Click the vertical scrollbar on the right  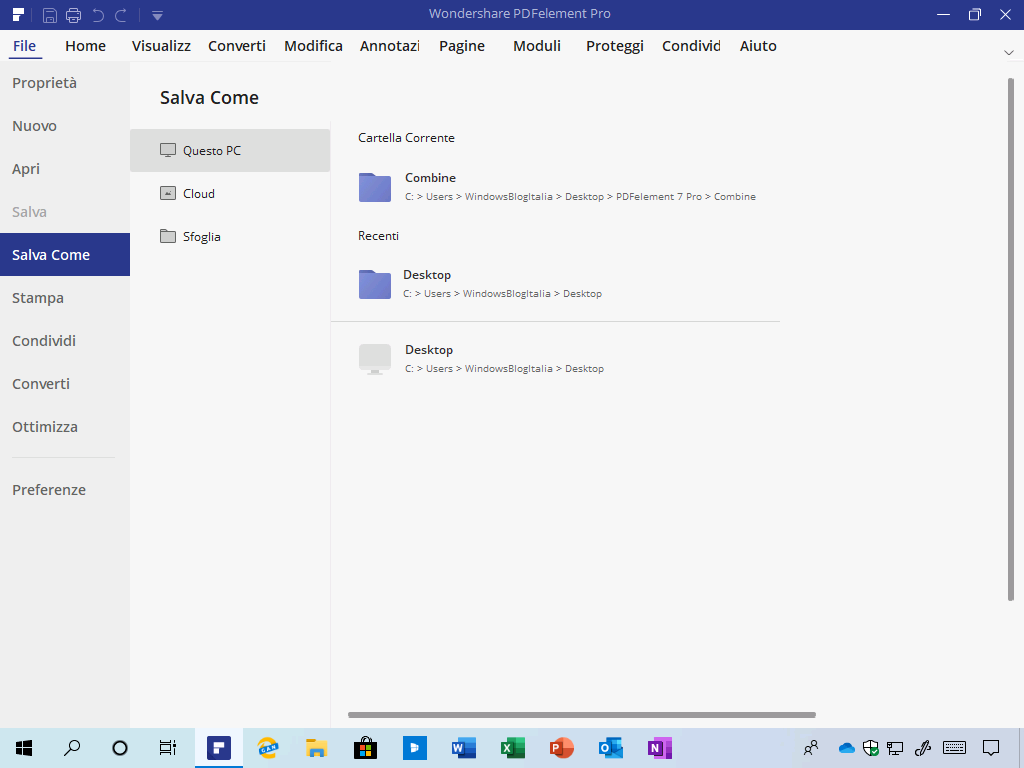[1012, 340]
